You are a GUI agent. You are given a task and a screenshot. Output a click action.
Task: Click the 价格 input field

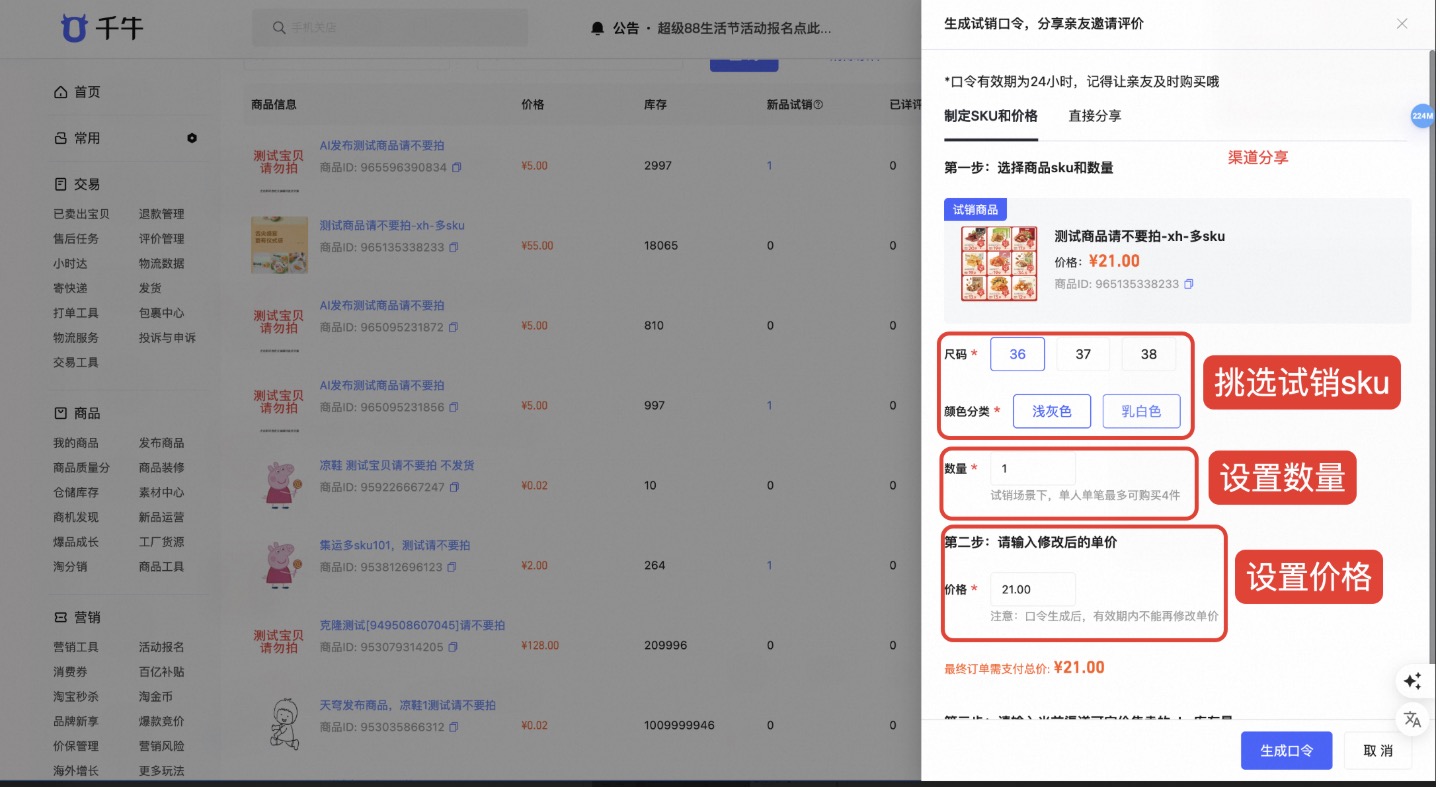click(x=1032, y=590)
